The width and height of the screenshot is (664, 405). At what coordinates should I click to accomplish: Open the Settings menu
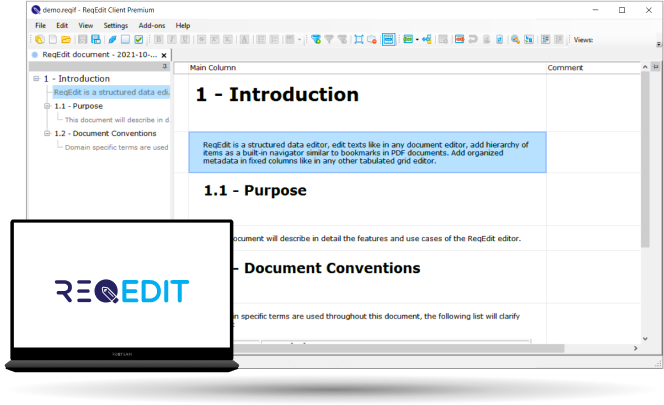tap(116, 25)
